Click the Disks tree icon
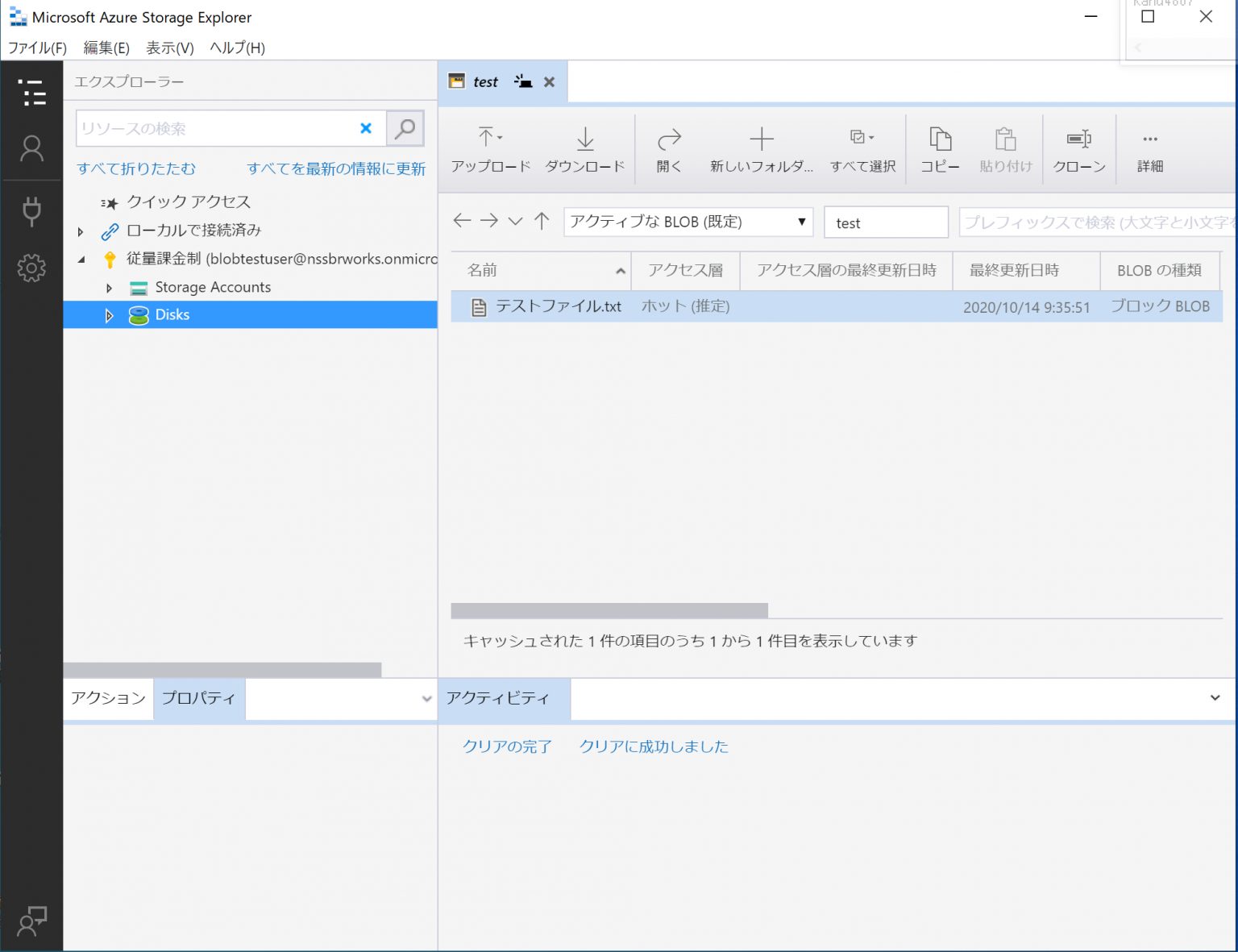This screenshot has width=1238, height=952. pos(139,315)
